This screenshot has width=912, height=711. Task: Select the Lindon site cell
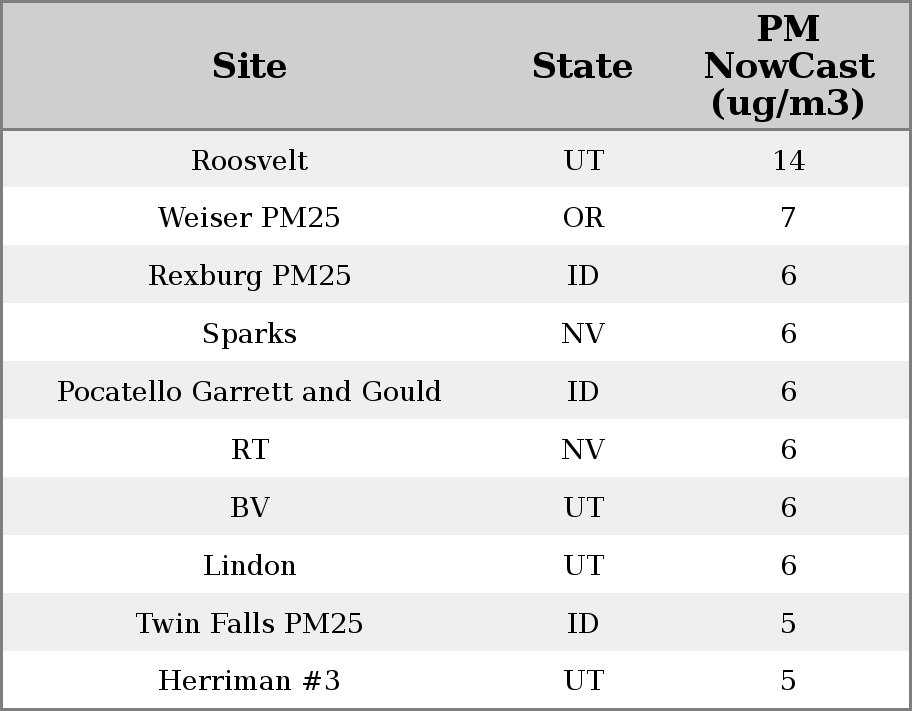[x=249, y=566]
